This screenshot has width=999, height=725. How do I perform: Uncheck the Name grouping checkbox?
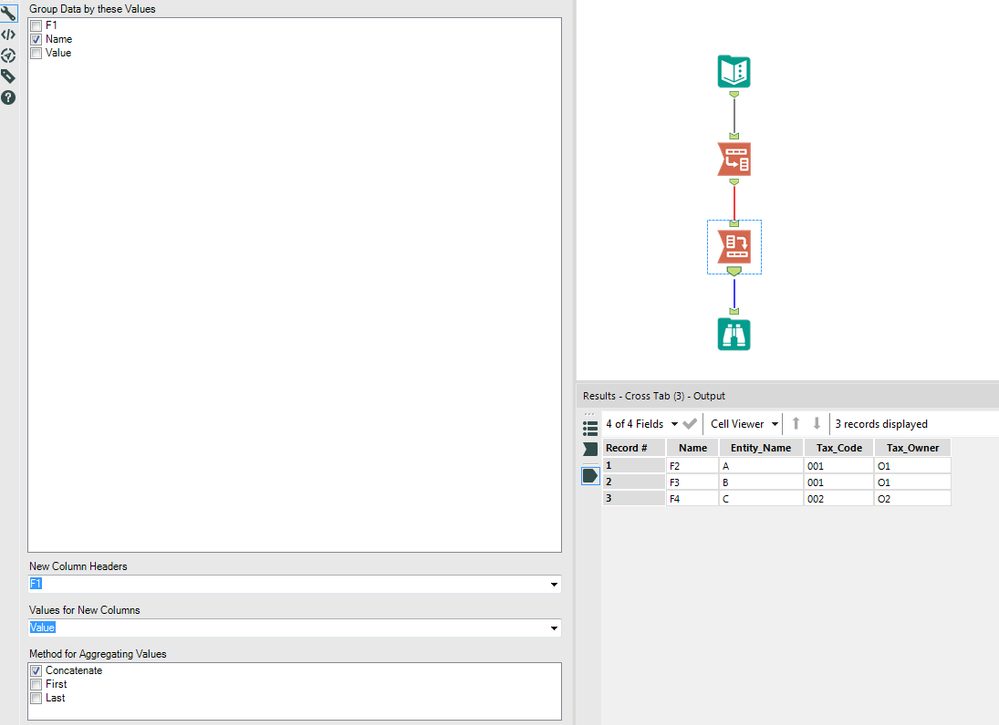pyautogui.click(x=37, y=39)
